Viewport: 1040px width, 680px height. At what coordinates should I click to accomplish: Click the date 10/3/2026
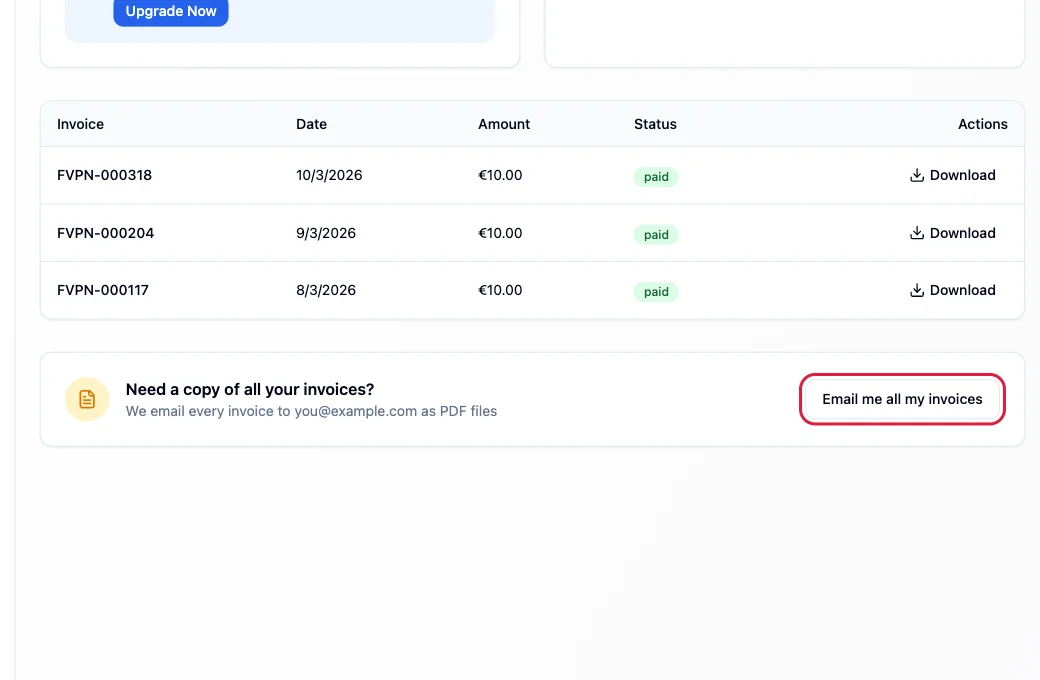coord(329,175)
